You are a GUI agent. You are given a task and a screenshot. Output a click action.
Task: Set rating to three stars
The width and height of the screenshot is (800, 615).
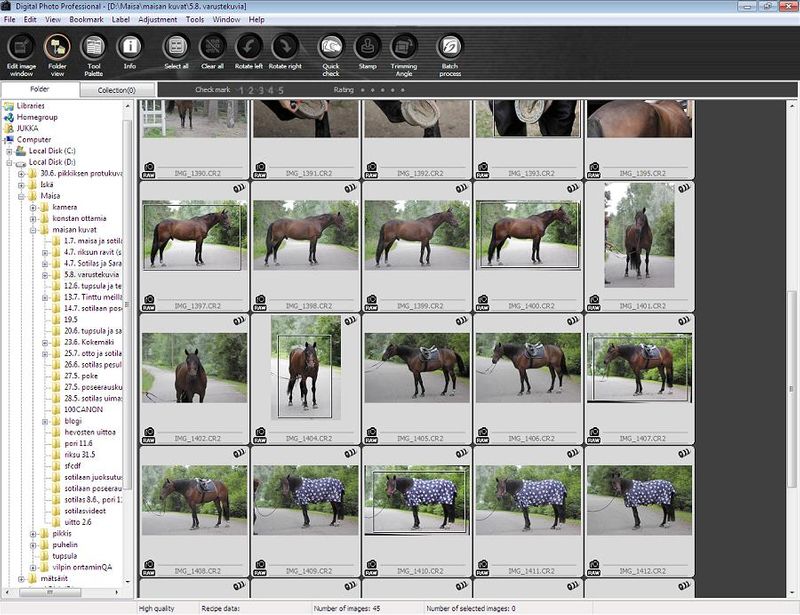[x=383, y=90]
